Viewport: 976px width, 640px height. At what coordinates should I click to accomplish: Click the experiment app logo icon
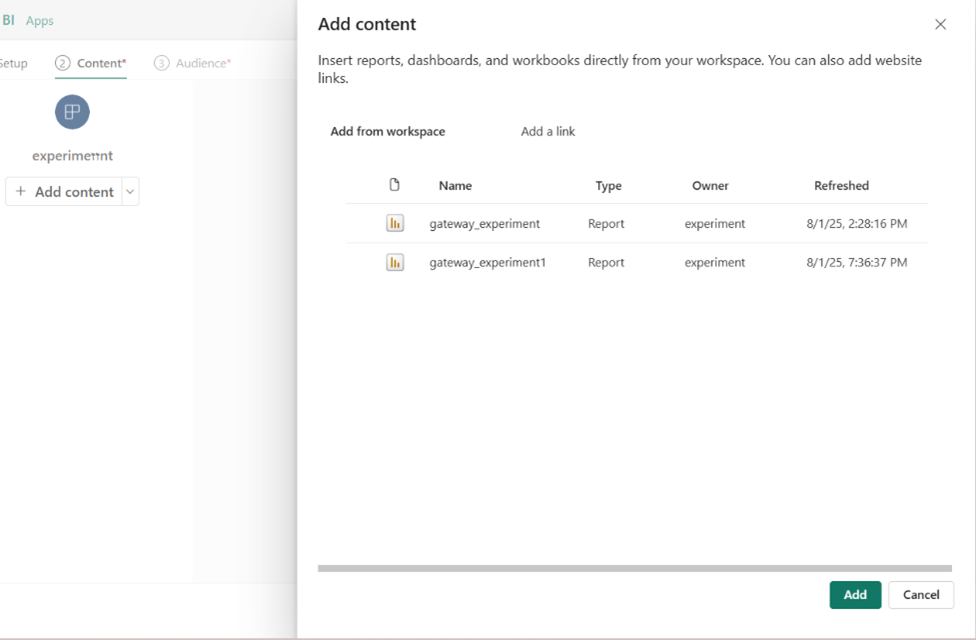click(x=72, y=112)
